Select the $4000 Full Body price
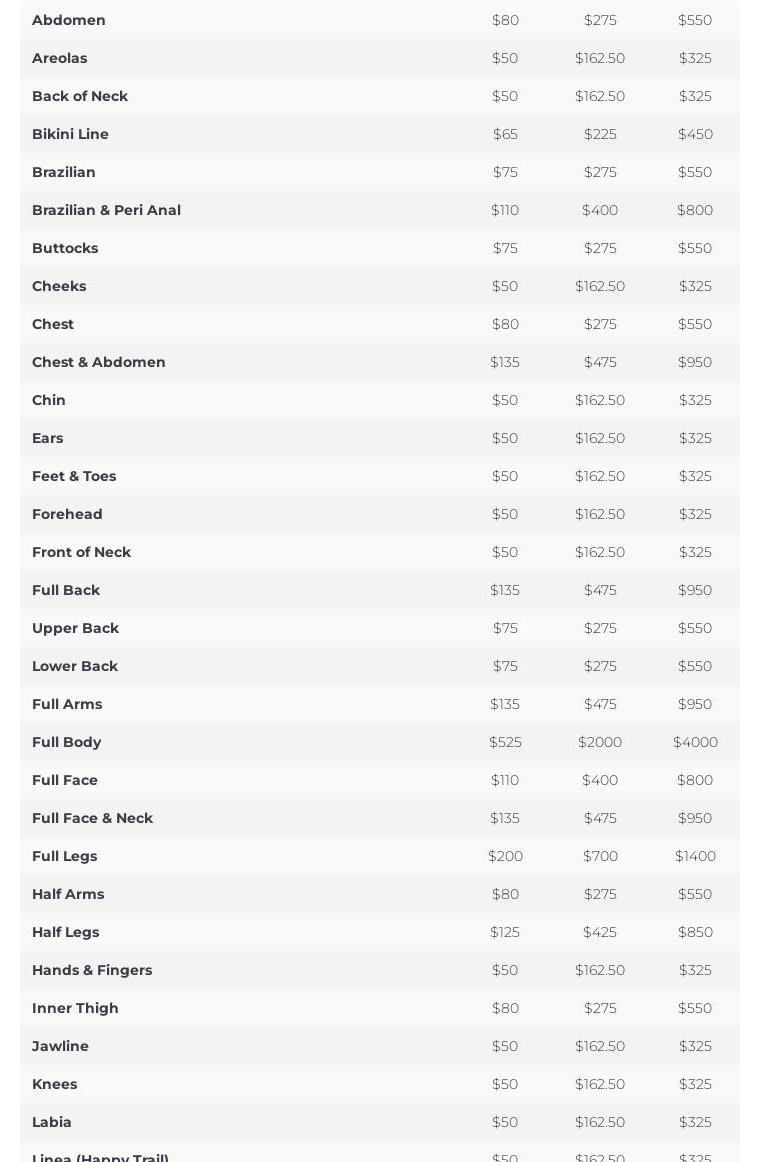The height and width of the screenshot is (1162, 760). 695,742
